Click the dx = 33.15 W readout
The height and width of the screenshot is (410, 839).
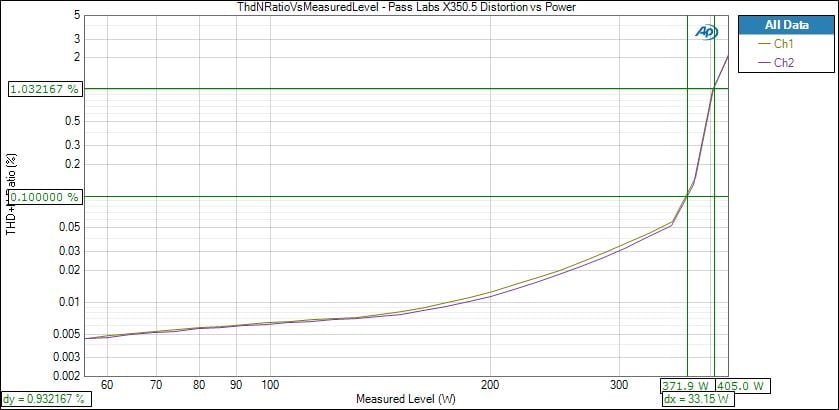pos(697,399)
